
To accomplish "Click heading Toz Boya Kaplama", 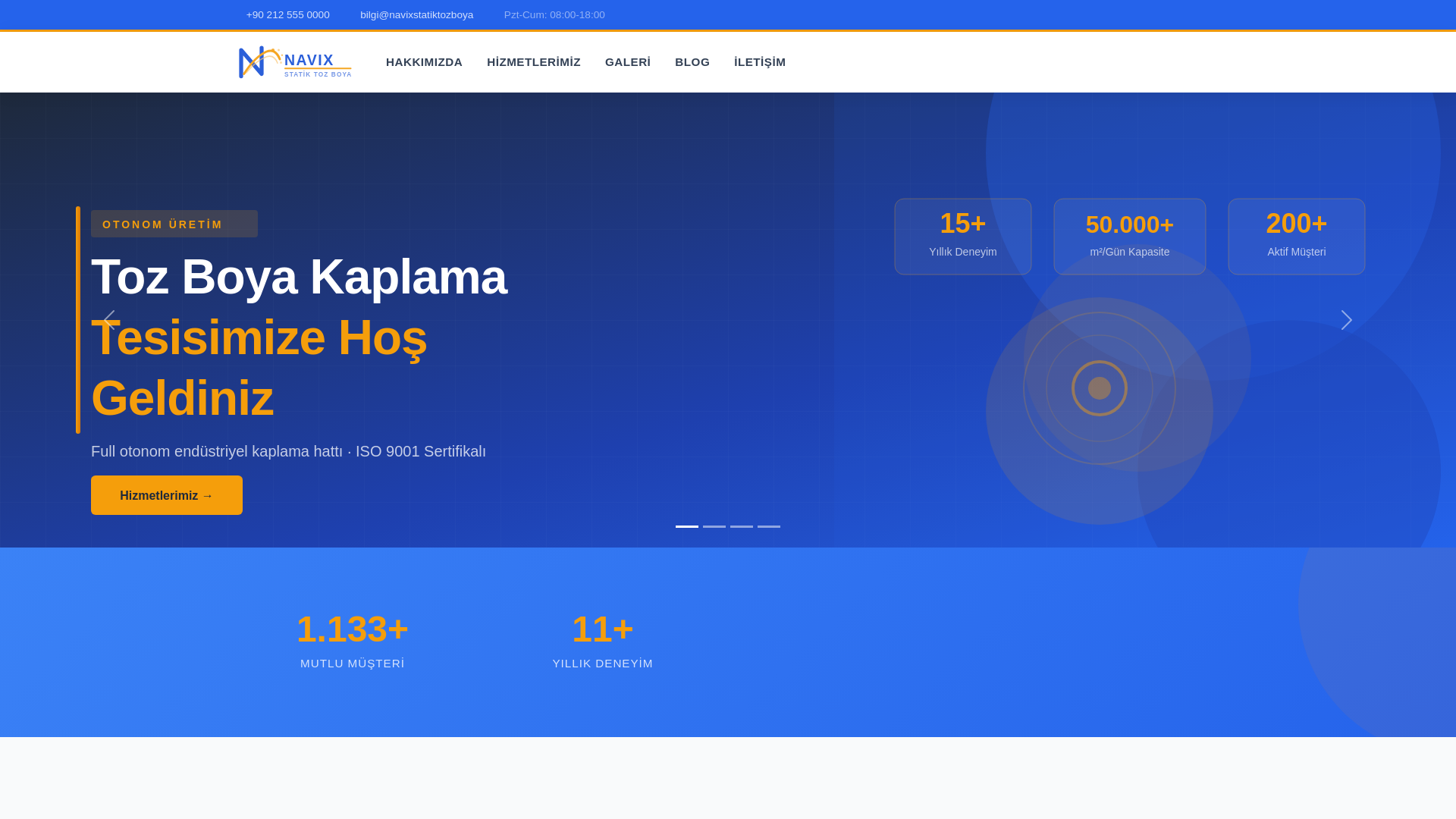I will click(x=299, y=277).
